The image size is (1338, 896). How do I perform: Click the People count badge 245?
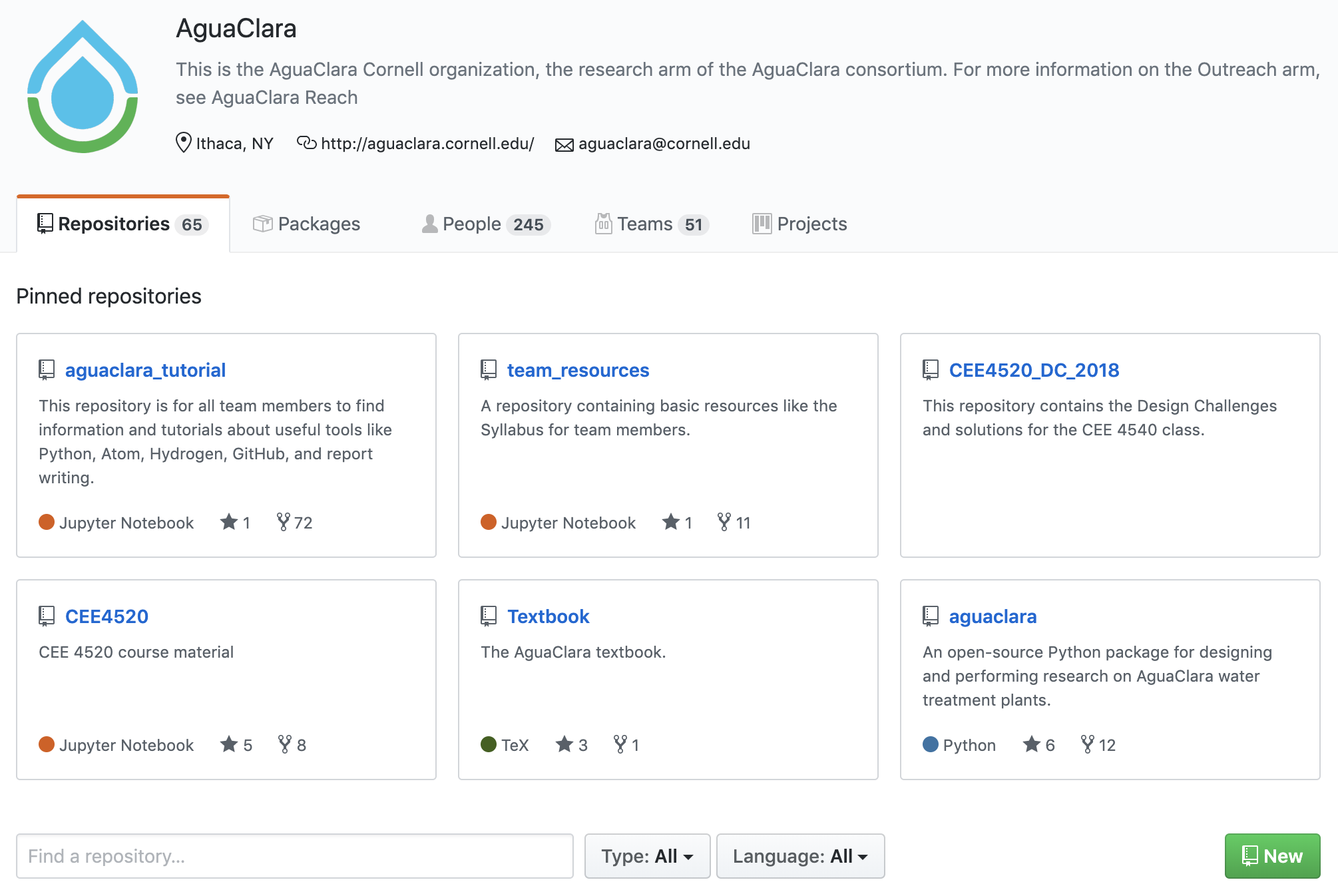coord(529,225)
